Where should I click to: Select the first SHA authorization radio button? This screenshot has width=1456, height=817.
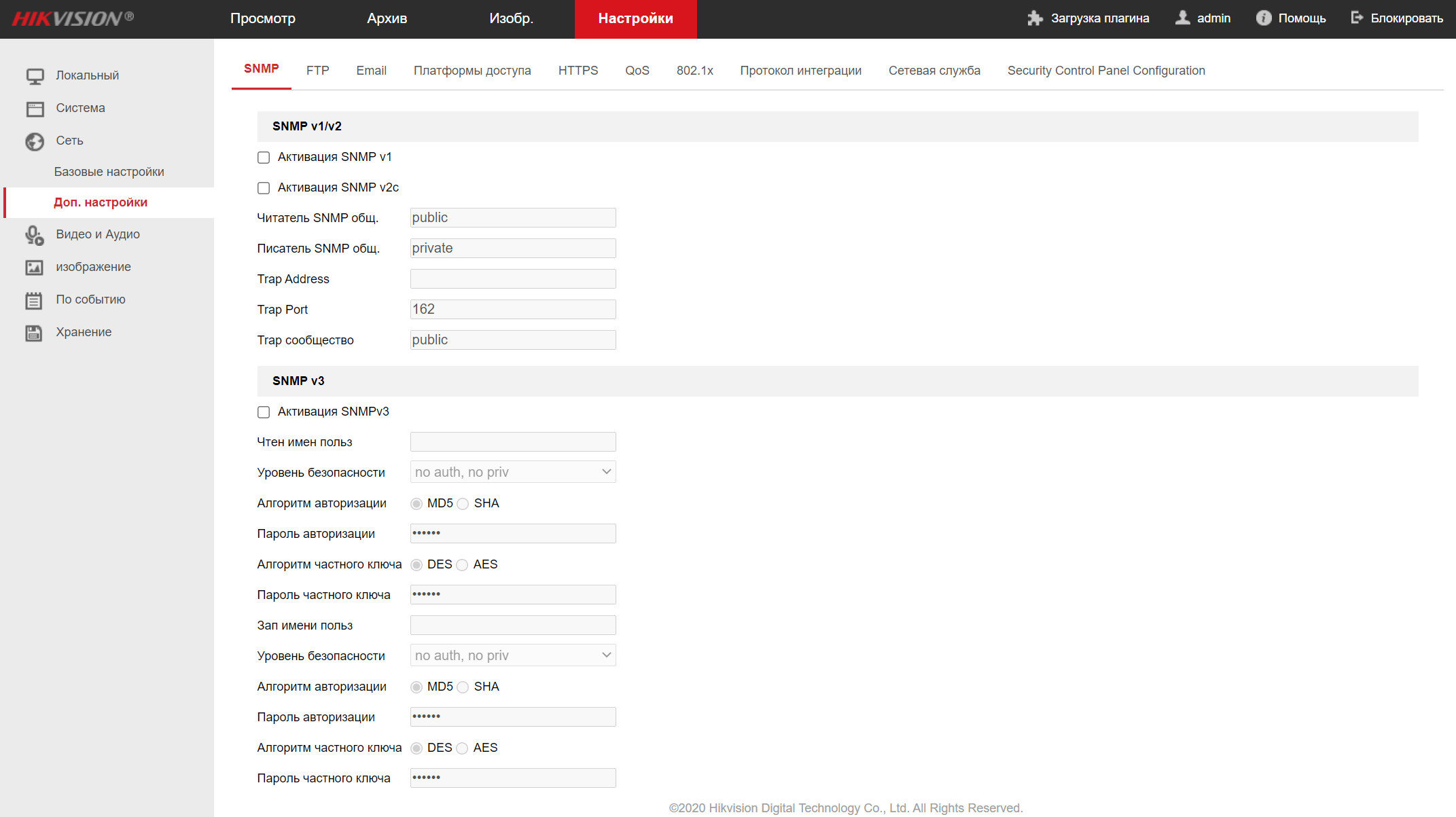click(x=463, y=504)
